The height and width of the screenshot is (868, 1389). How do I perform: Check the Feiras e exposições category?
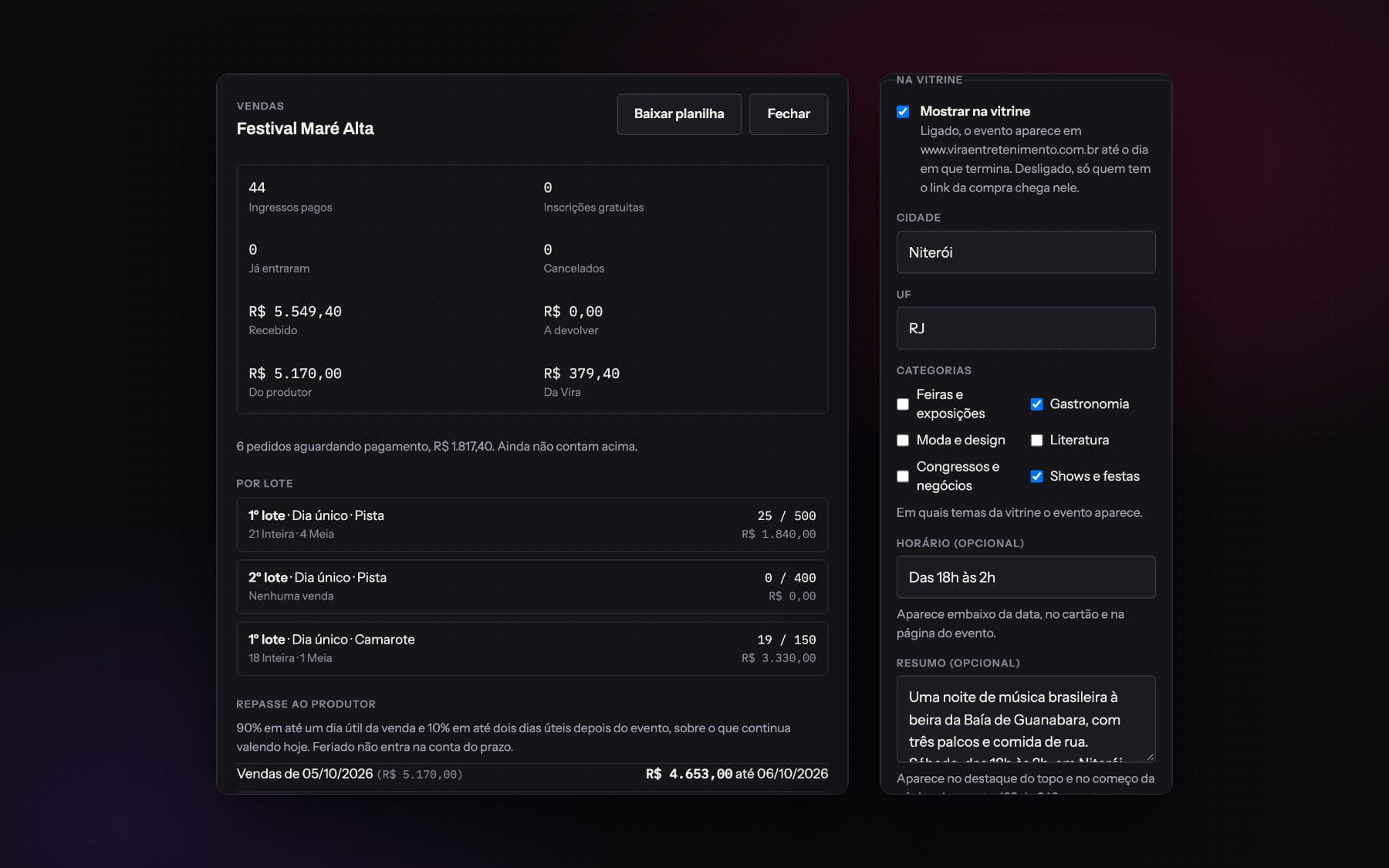tap(903, 404)
